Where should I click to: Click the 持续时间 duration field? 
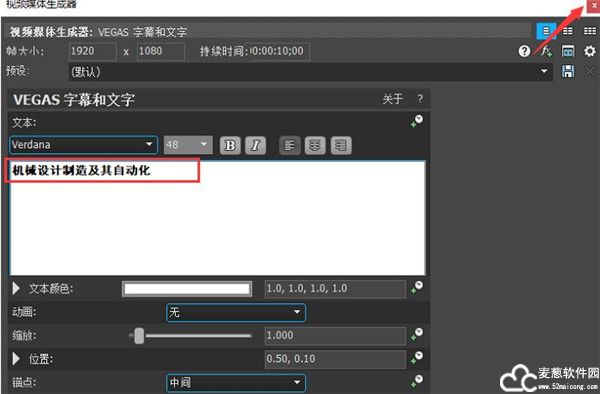(279, 51)
